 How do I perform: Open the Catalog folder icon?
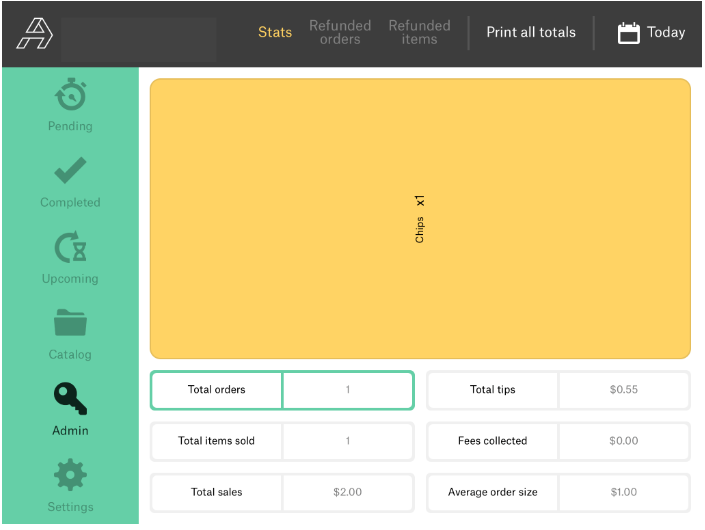pyautogui.click(x=70, y=323)
